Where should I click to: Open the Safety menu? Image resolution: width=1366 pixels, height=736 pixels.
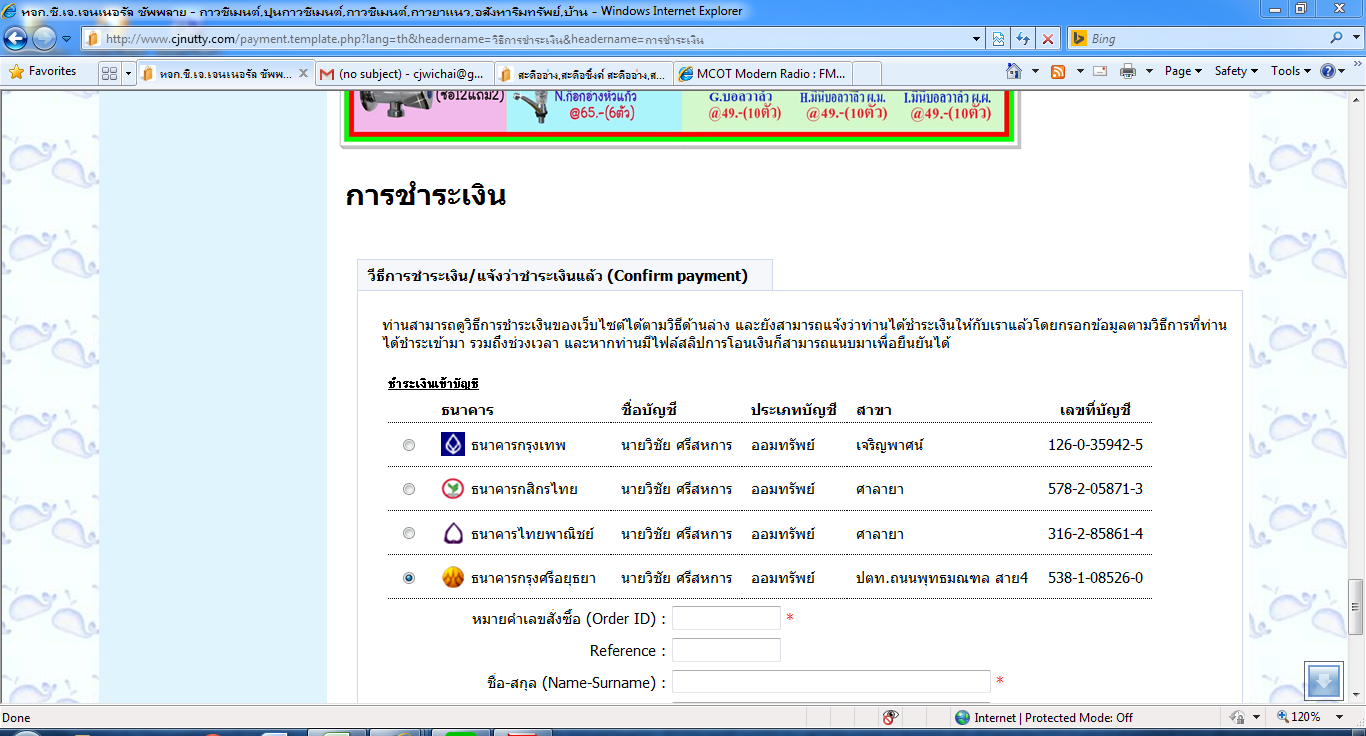click(x=1236, y=71)
